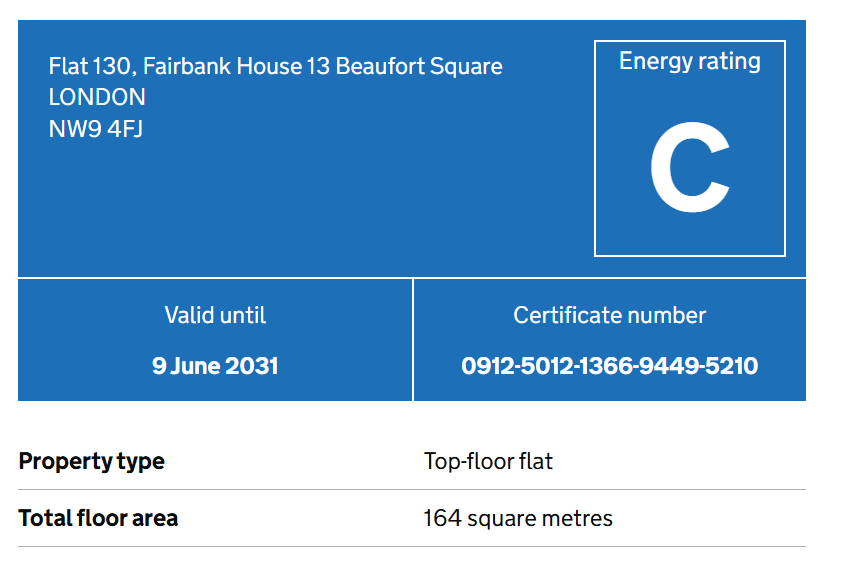Click the certificate number group 9449
This screenshot has height=564, width=846.
[x=670, y=366]
